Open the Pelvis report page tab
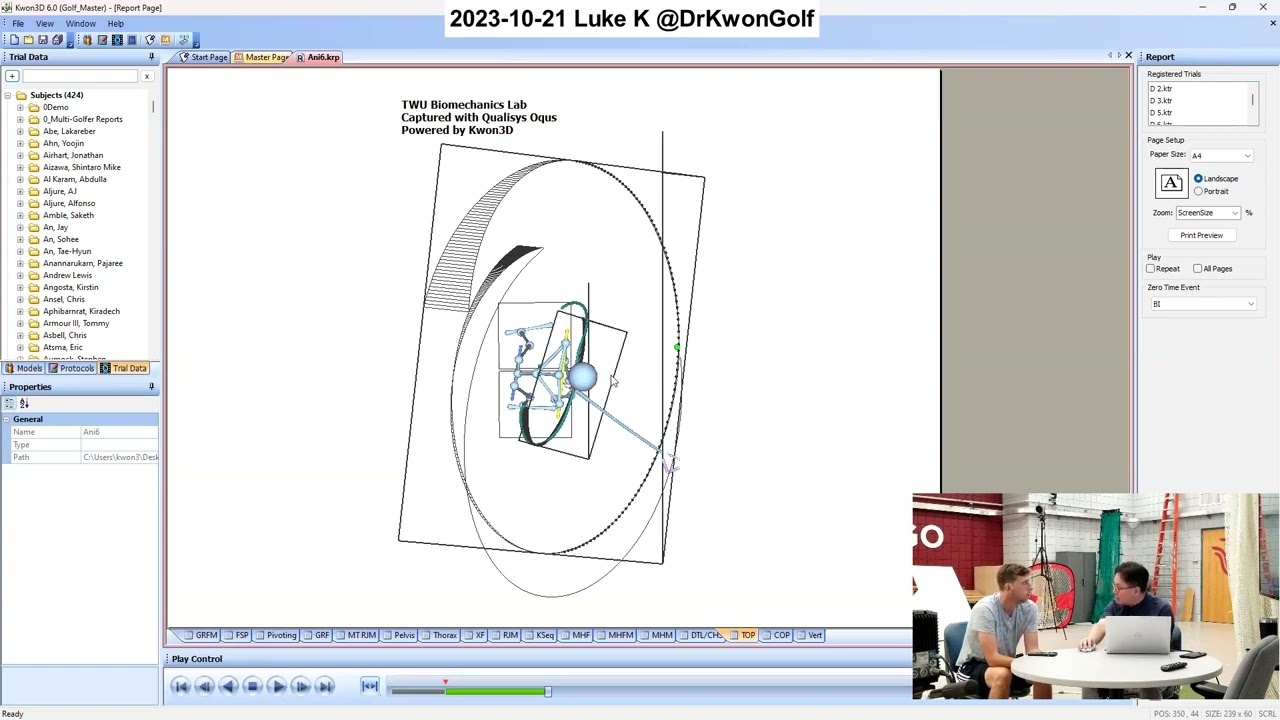This screenshot has width=1280, height=720. 399,636
